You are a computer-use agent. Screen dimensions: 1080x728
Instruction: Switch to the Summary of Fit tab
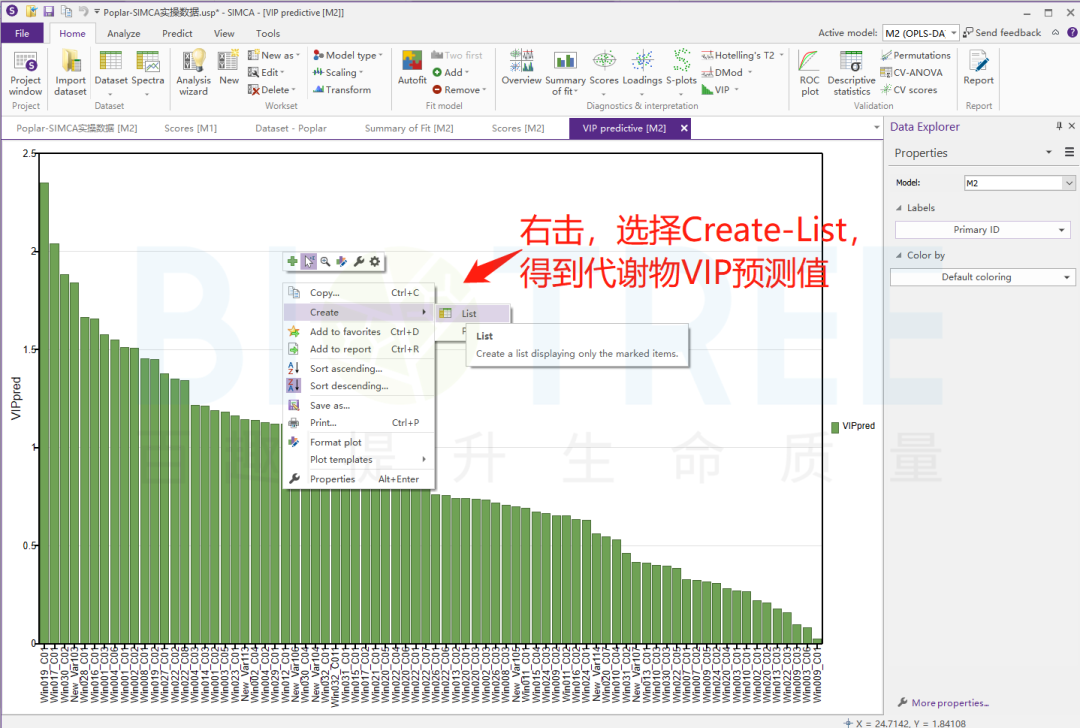408,128
